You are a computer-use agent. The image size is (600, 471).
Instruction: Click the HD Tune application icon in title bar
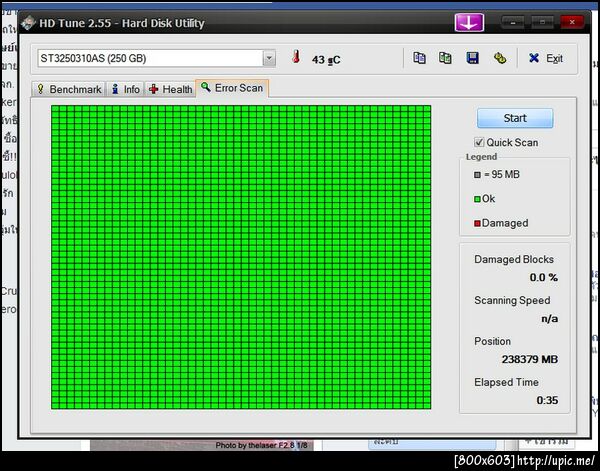click(28, 23)
